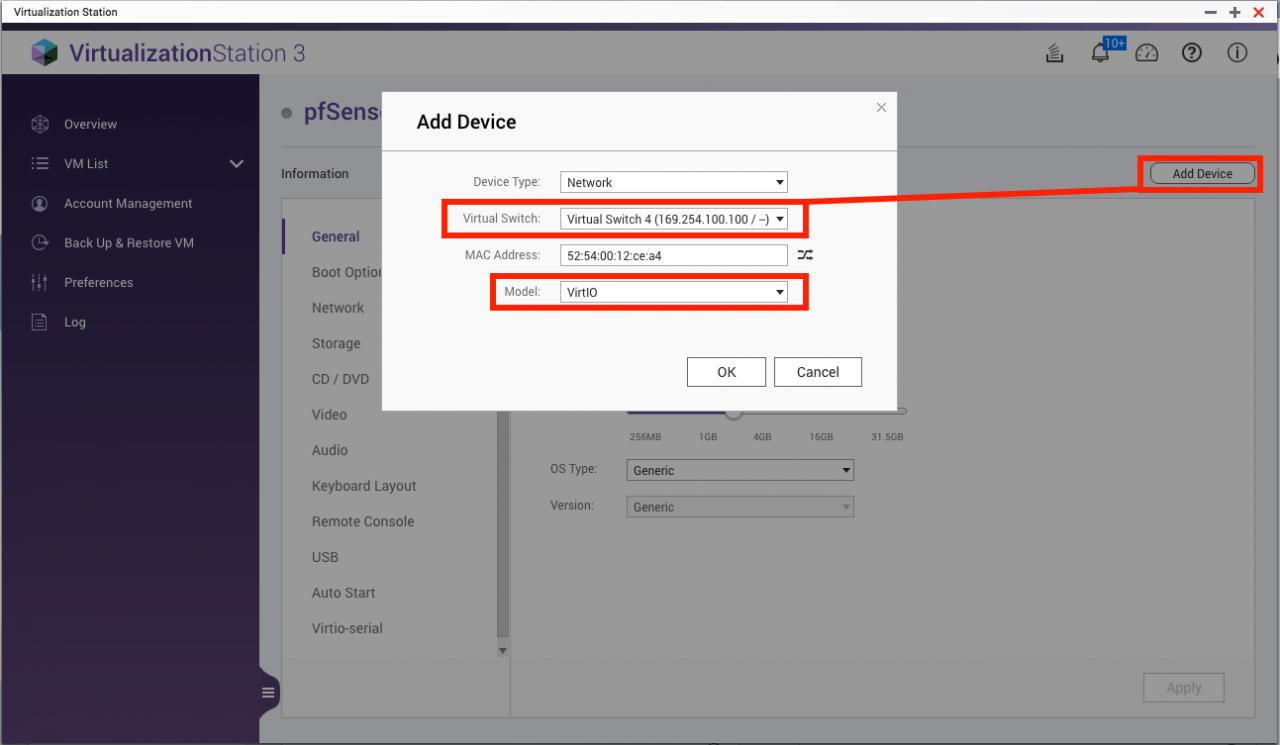Viewport: 1280px width, 745px height.
Task: Click the help question mark icon
Action: click(1191, 54)
